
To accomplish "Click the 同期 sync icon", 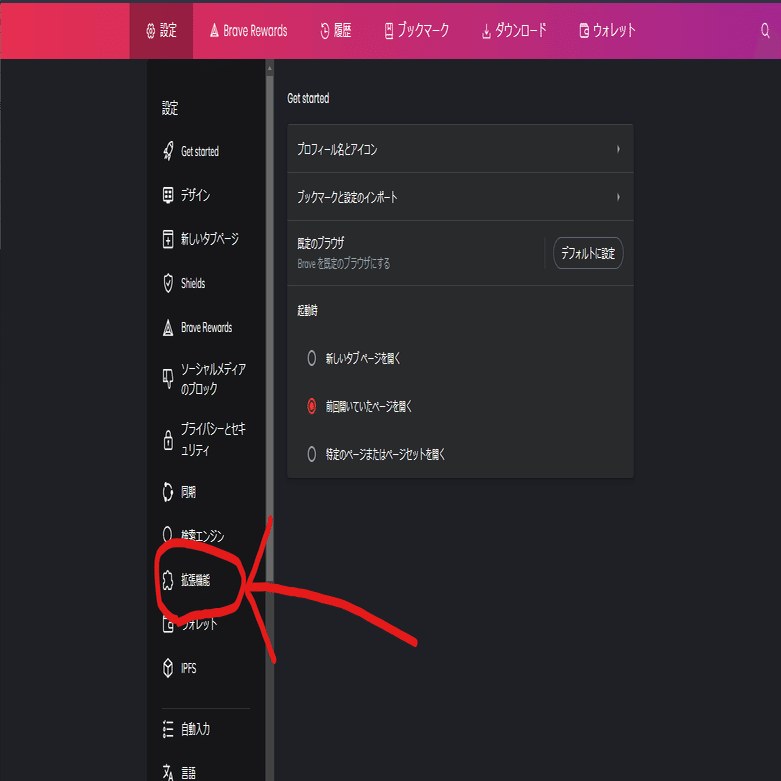I will (168, 492).
